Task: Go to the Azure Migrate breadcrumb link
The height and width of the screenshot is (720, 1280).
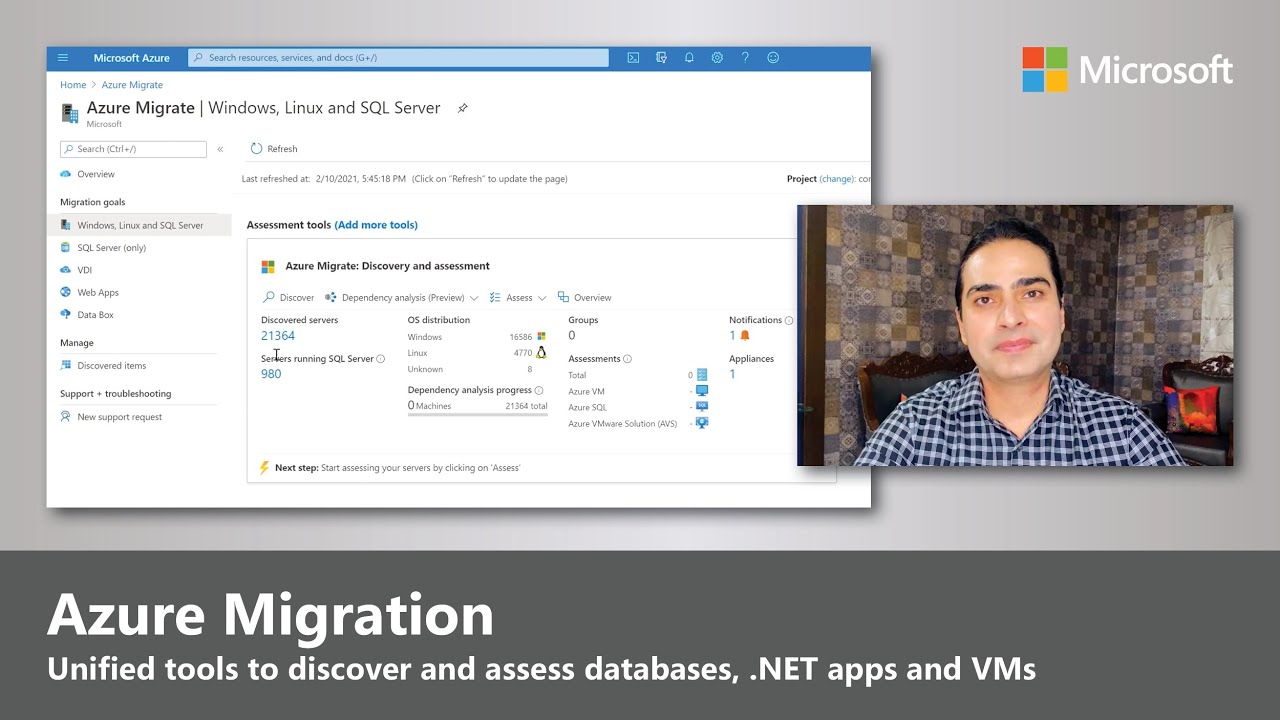Action: (132, 85)
